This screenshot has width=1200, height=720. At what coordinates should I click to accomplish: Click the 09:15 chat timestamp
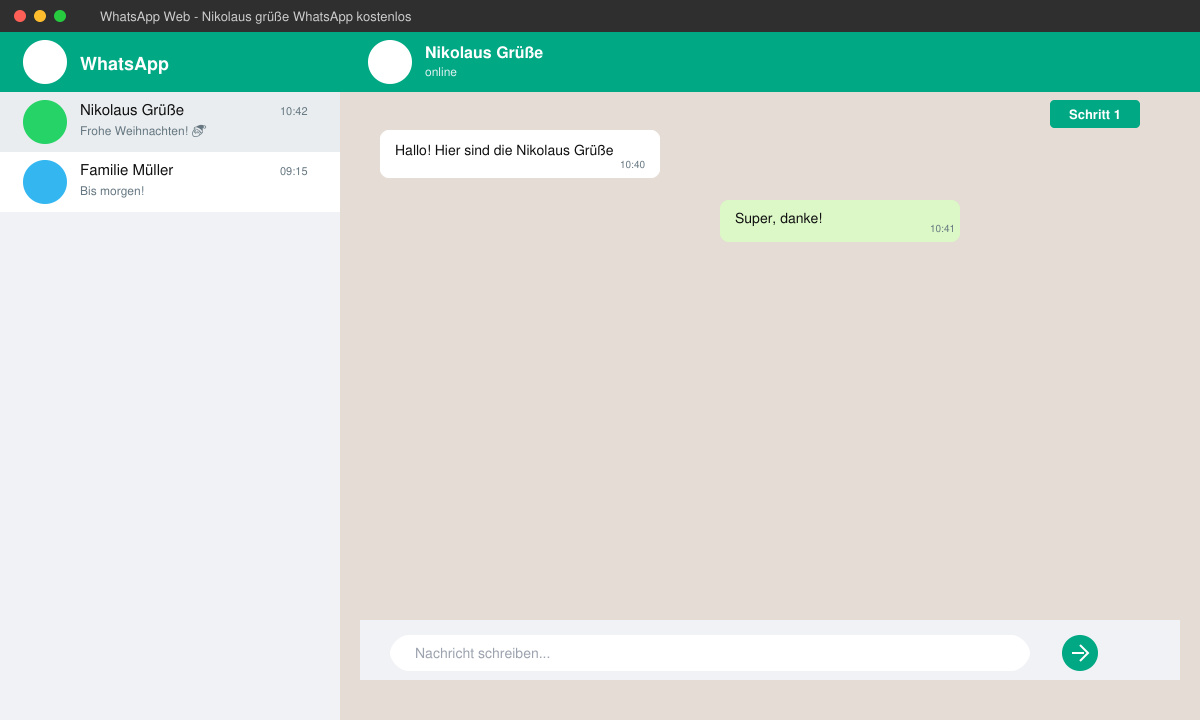click(294, 172)
